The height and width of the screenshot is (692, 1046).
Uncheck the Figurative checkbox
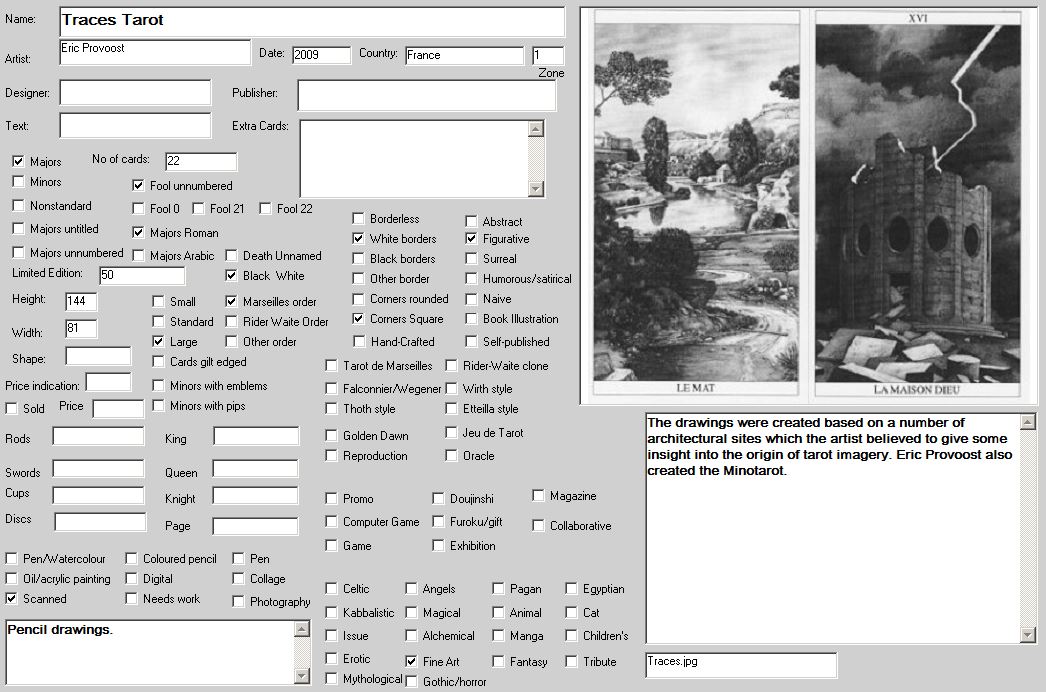[472, 239]
